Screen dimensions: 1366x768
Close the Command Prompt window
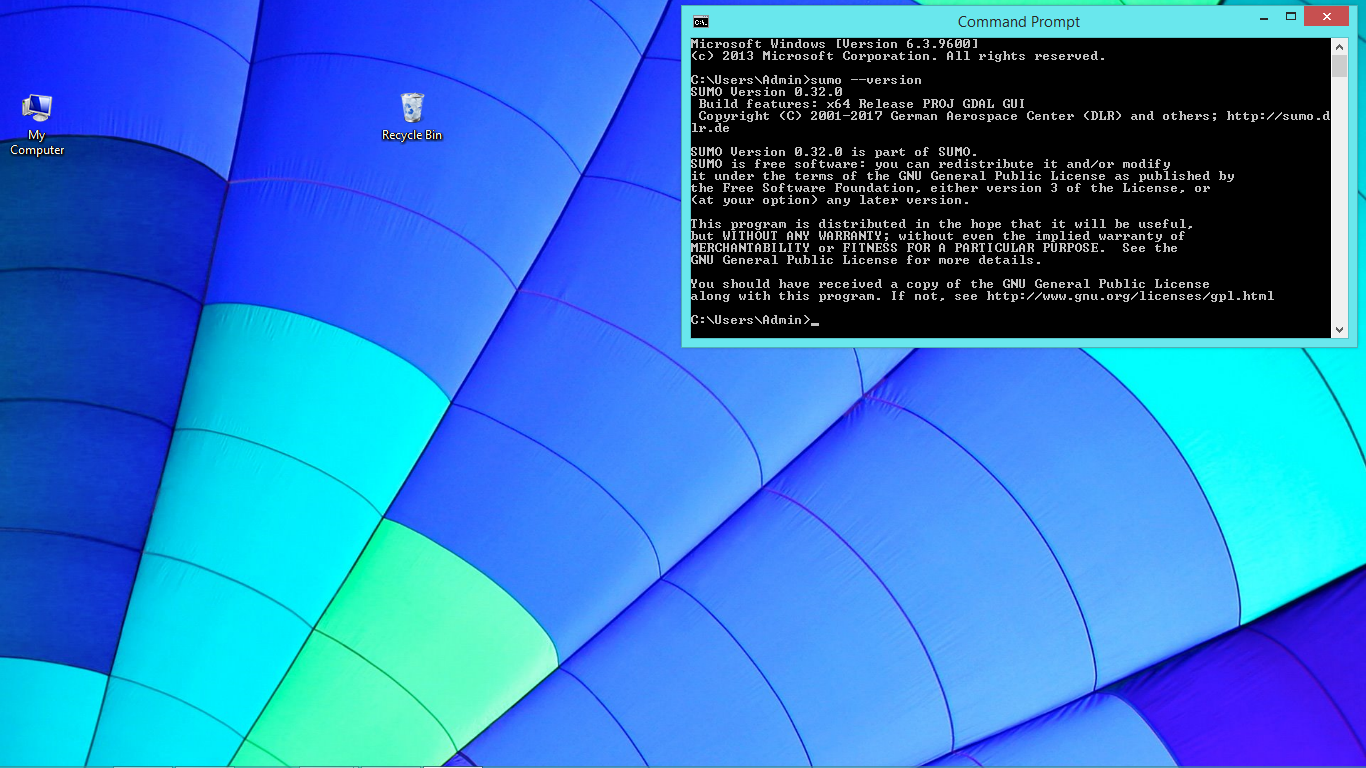click(1328, 16)
